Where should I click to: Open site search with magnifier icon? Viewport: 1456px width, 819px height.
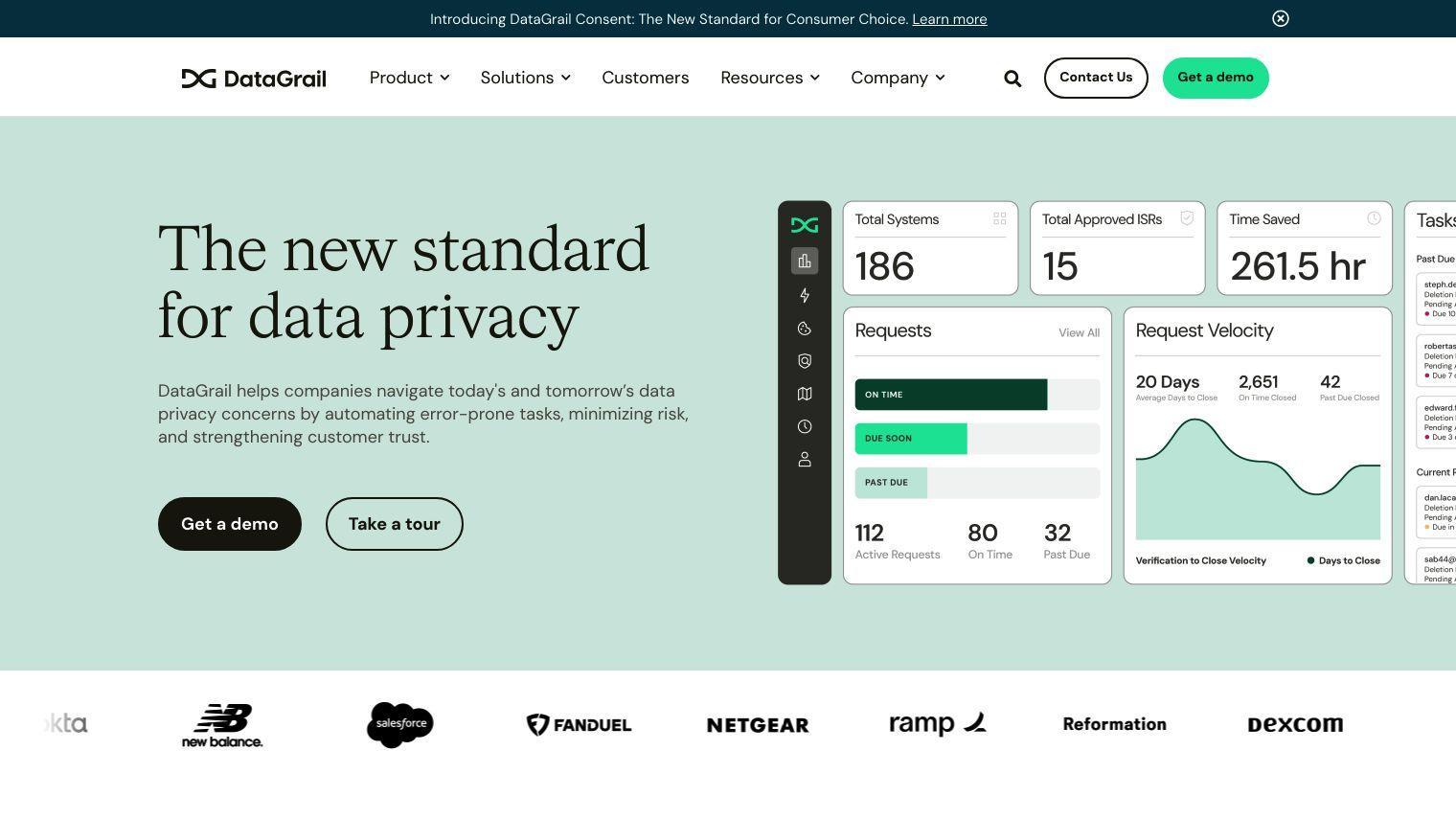1012,79
